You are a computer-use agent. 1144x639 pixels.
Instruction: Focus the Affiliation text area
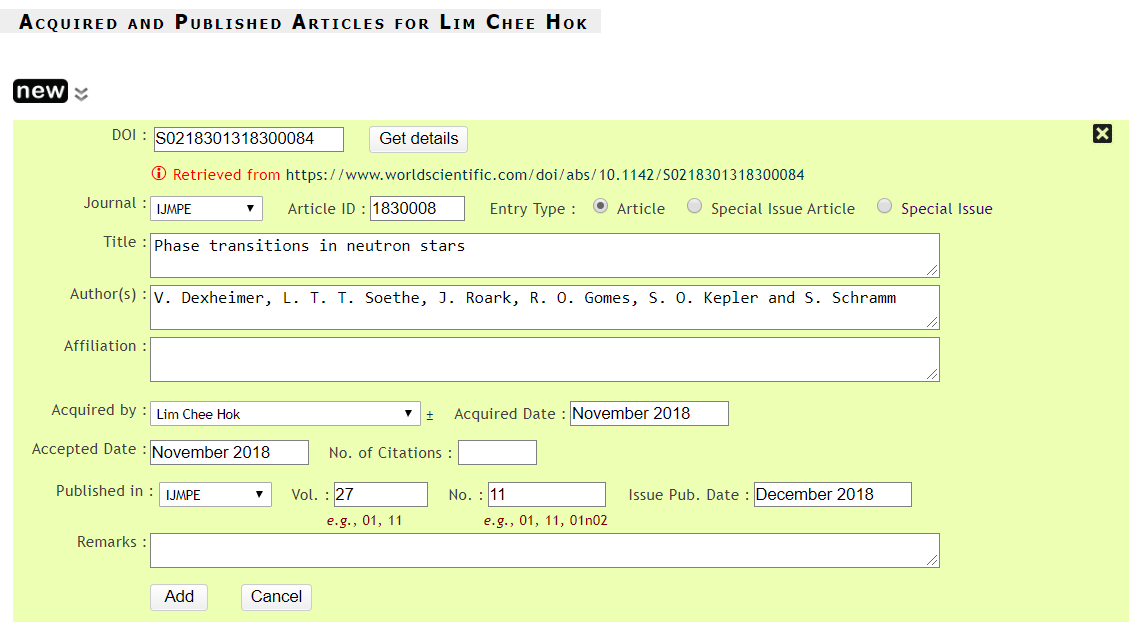(x=544, y=359)
